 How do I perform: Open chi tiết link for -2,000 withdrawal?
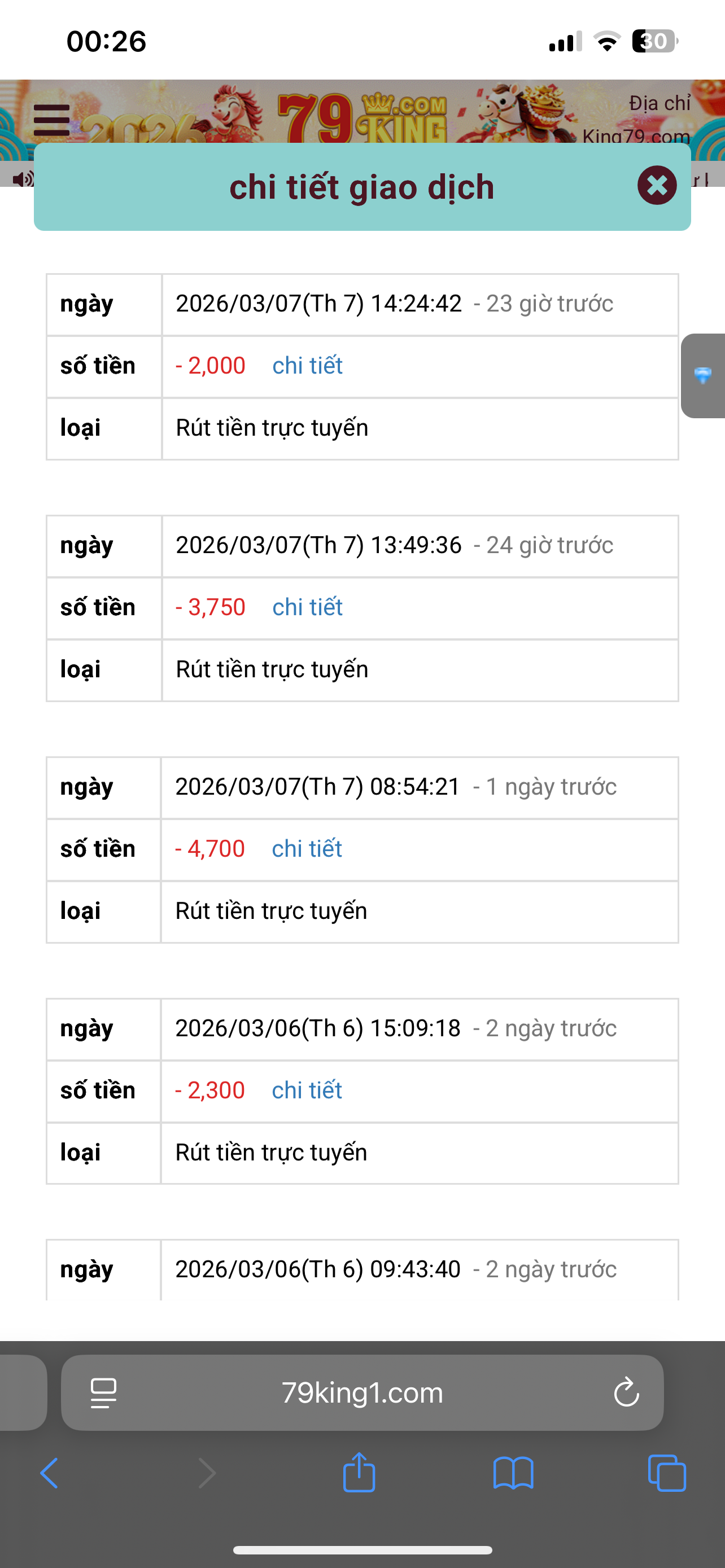pyautogui.click(x=307, y=366)
